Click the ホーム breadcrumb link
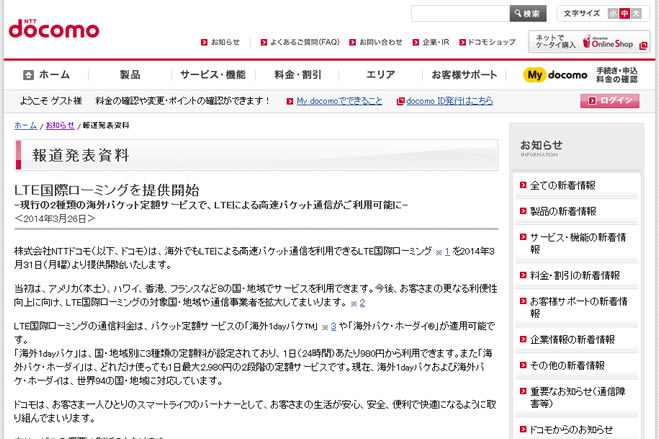 click(26, 125)
